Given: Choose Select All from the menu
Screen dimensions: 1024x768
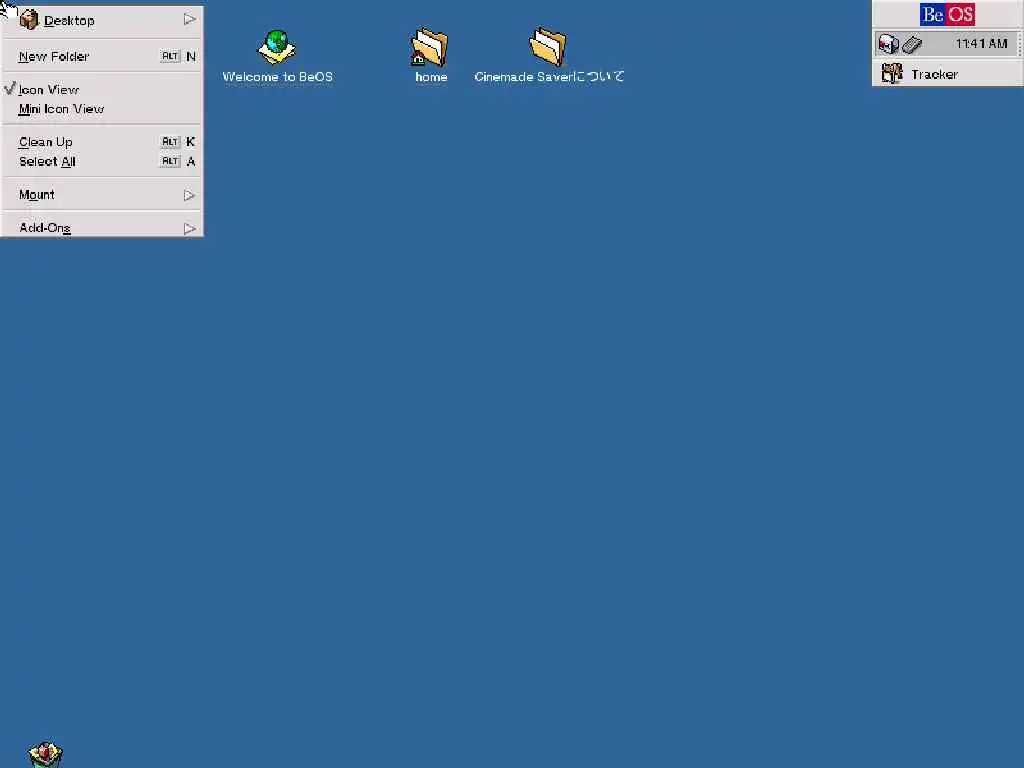Looking at the screenshot, I should pyautogui.click(x=102, y=161).
